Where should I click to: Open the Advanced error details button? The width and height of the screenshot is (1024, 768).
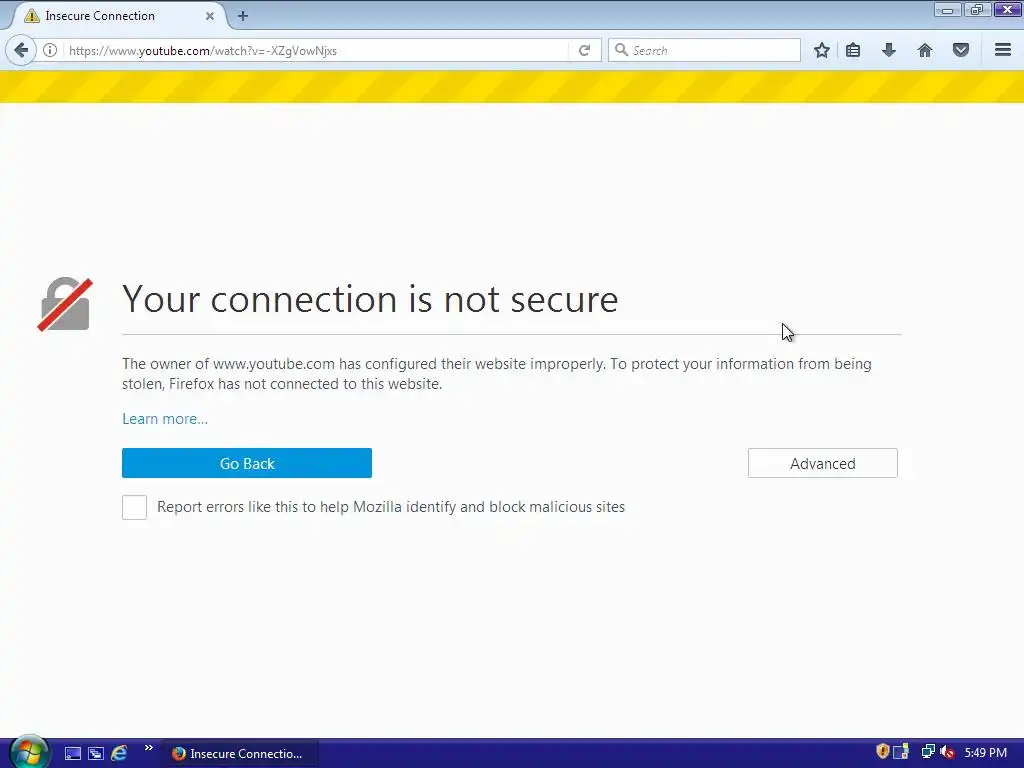coord(823,463)
